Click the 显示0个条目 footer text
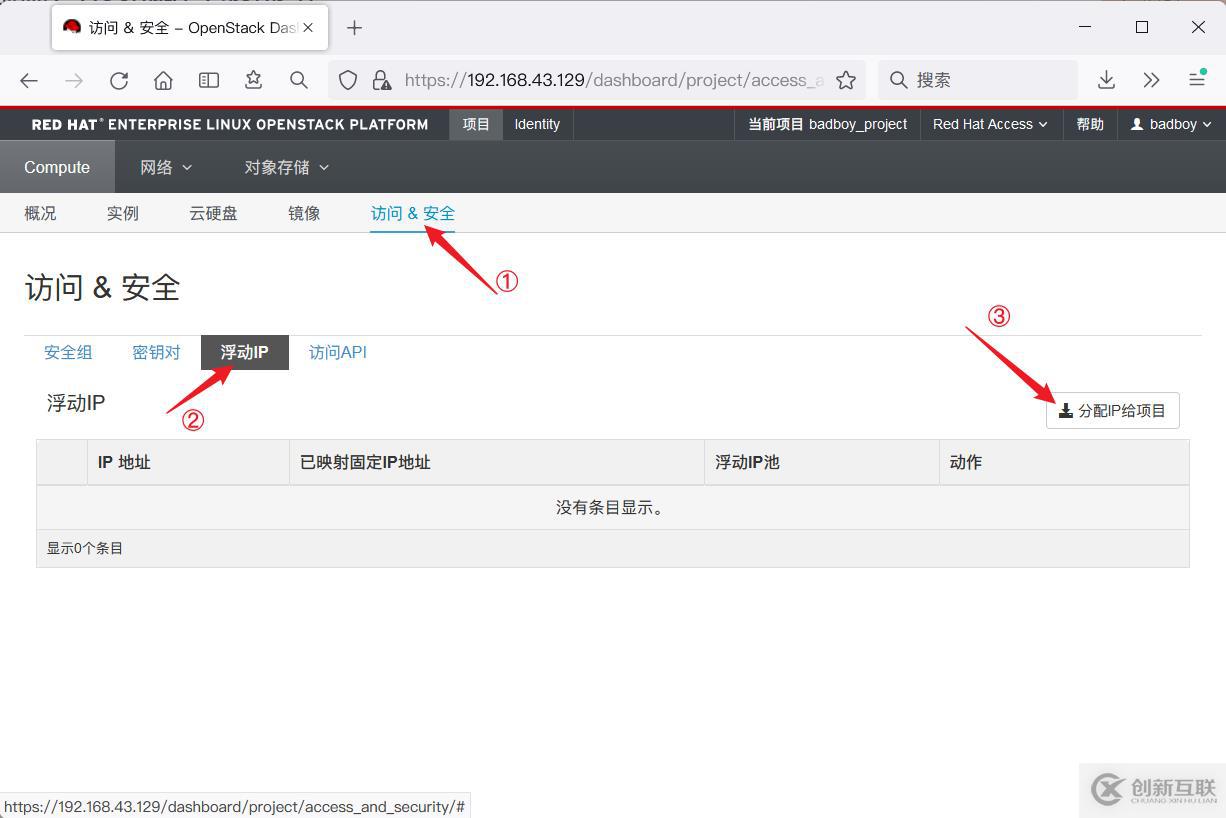 [x=85, y=548]
